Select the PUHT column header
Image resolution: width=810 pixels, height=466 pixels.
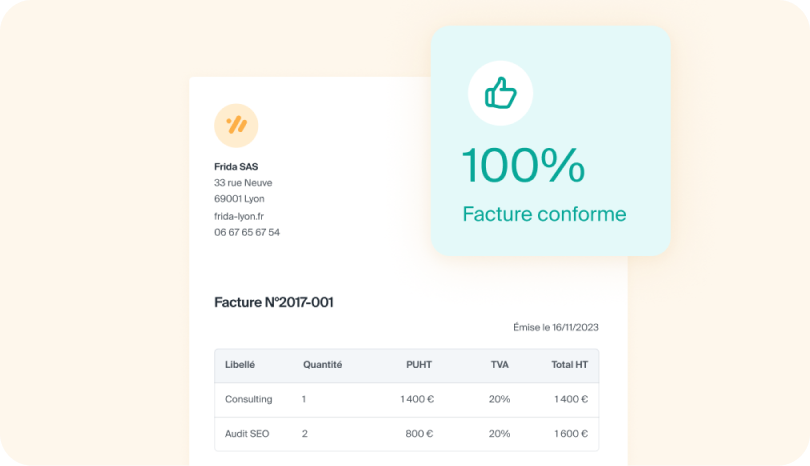(x=418, y=364)
